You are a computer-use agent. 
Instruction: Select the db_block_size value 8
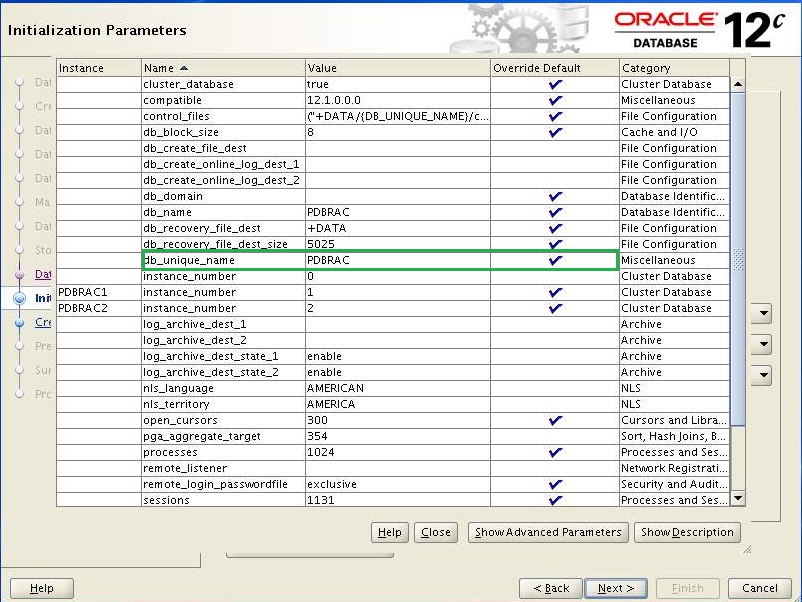click(397, 132)
